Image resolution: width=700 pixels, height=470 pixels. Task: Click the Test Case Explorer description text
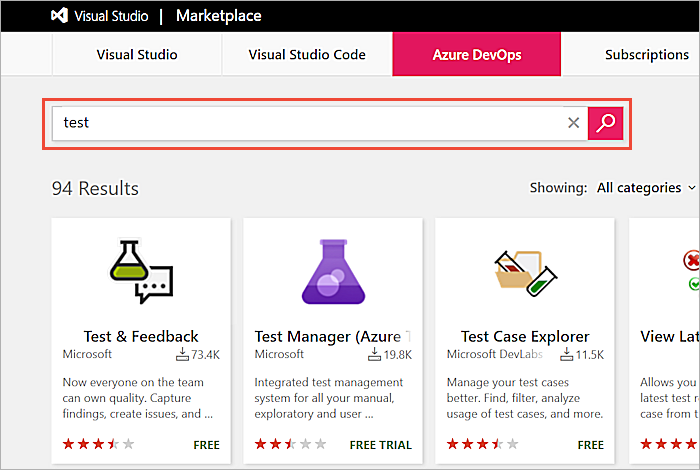[x=525, y=398]
